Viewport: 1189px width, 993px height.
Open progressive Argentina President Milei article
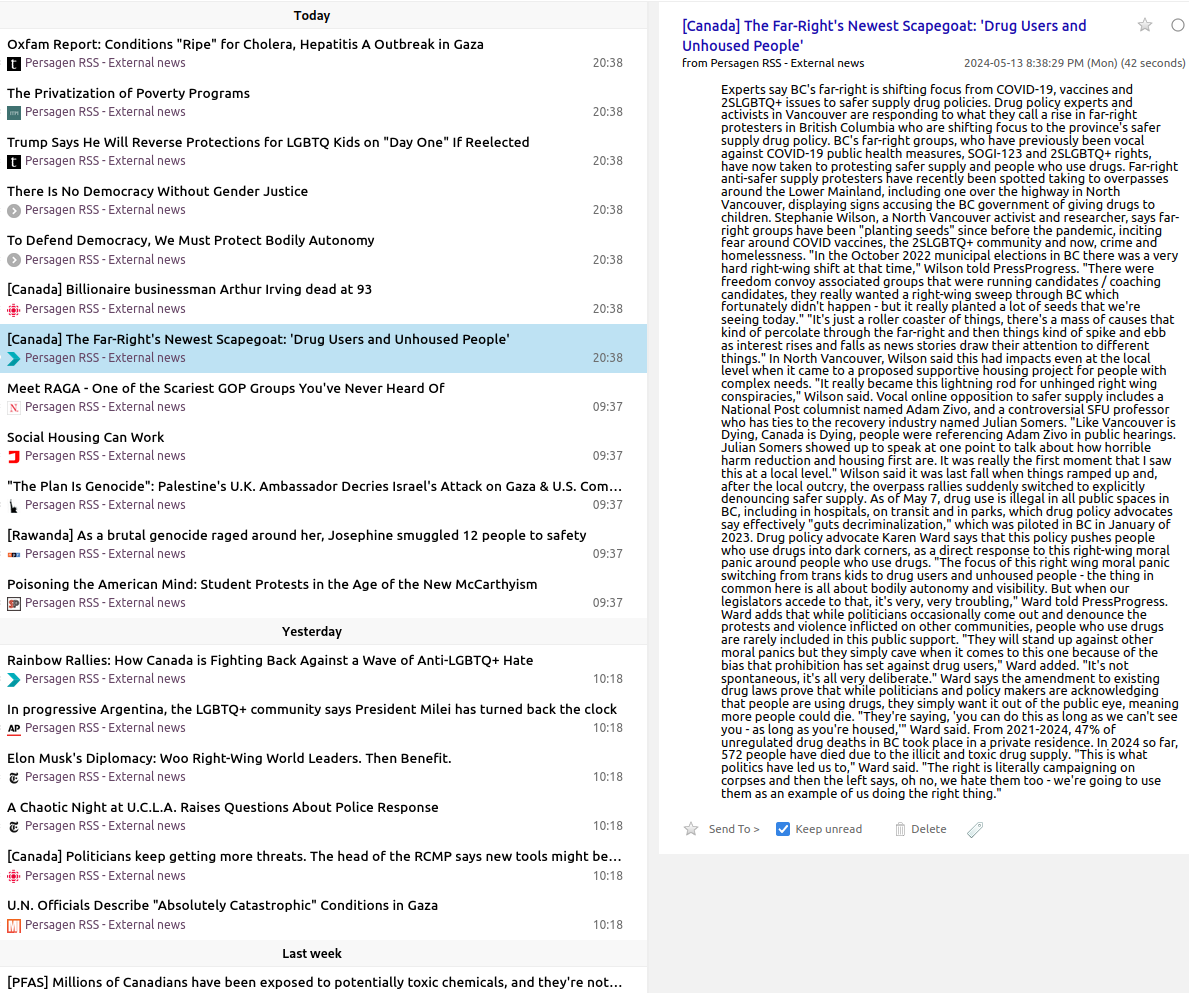click(x=323, y=719)
